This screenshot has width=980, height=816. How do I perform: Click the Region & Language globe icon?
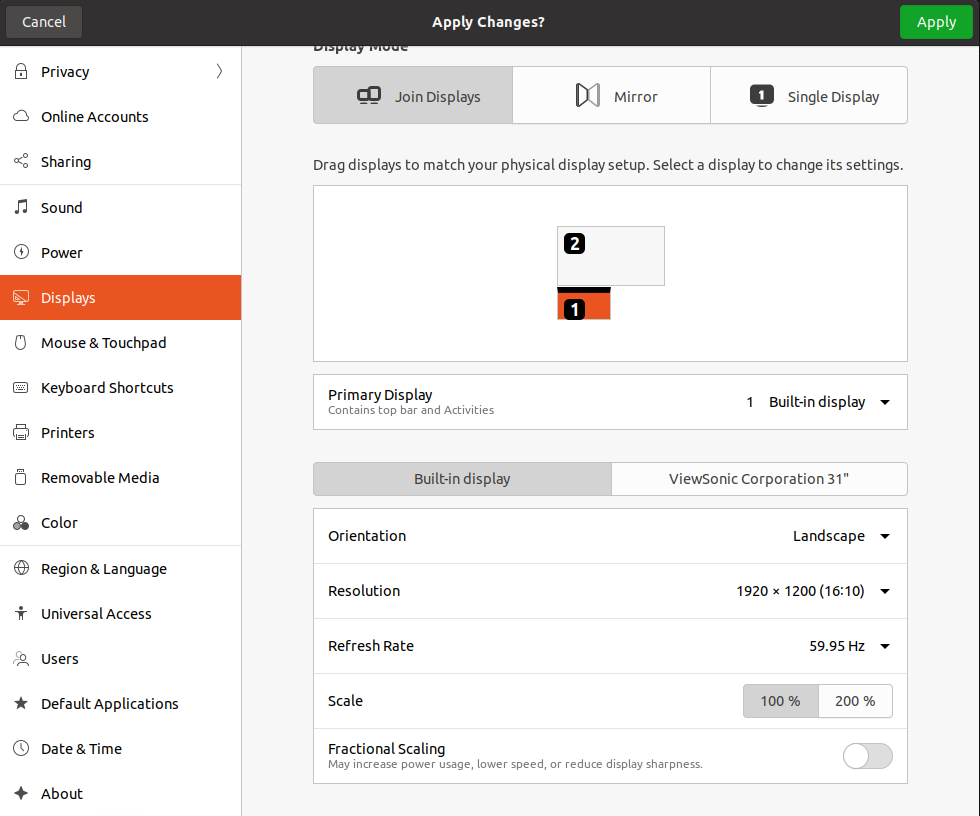point(21,568)
